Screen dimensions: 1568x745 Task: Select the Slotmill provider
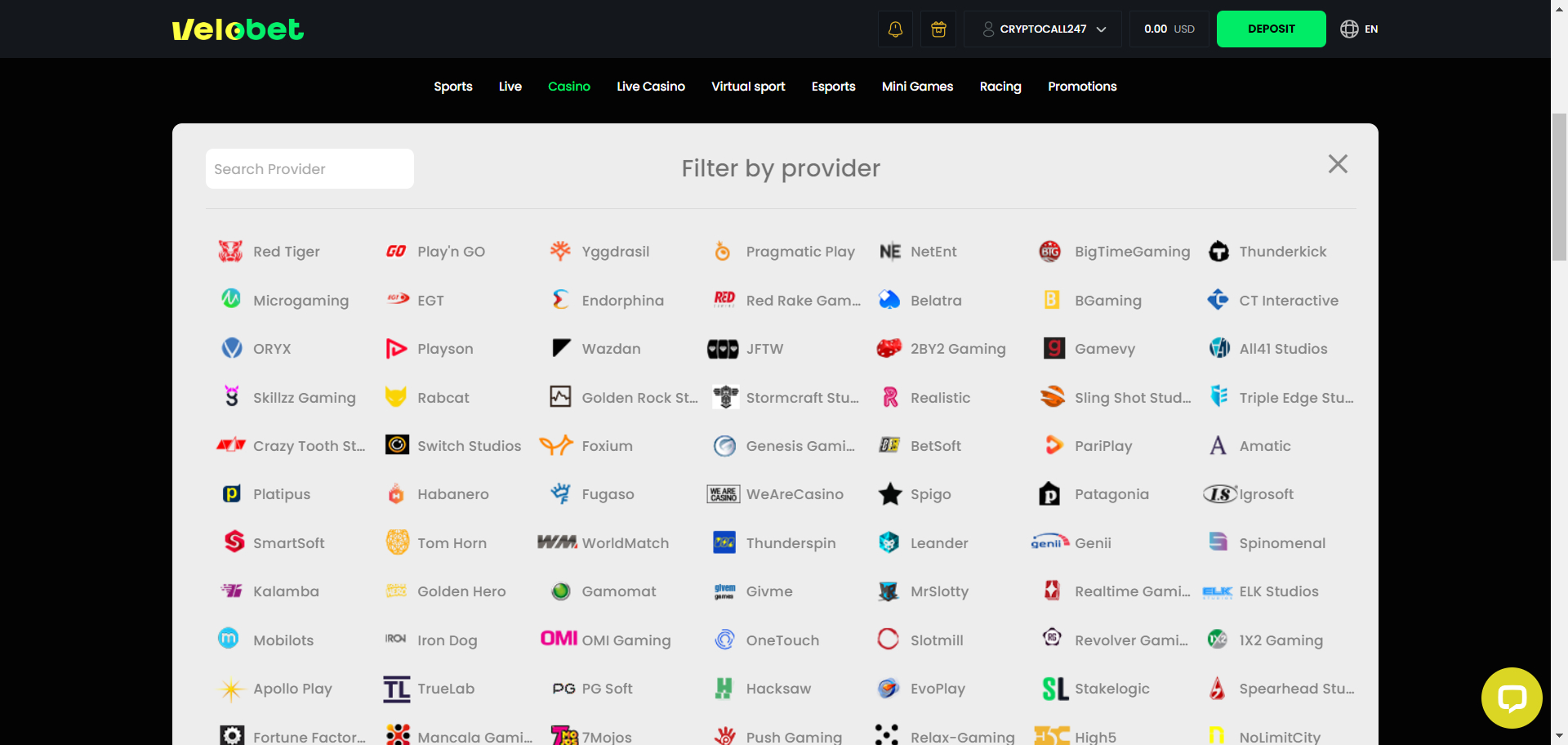pyautogui.click(x=921, y=640)
